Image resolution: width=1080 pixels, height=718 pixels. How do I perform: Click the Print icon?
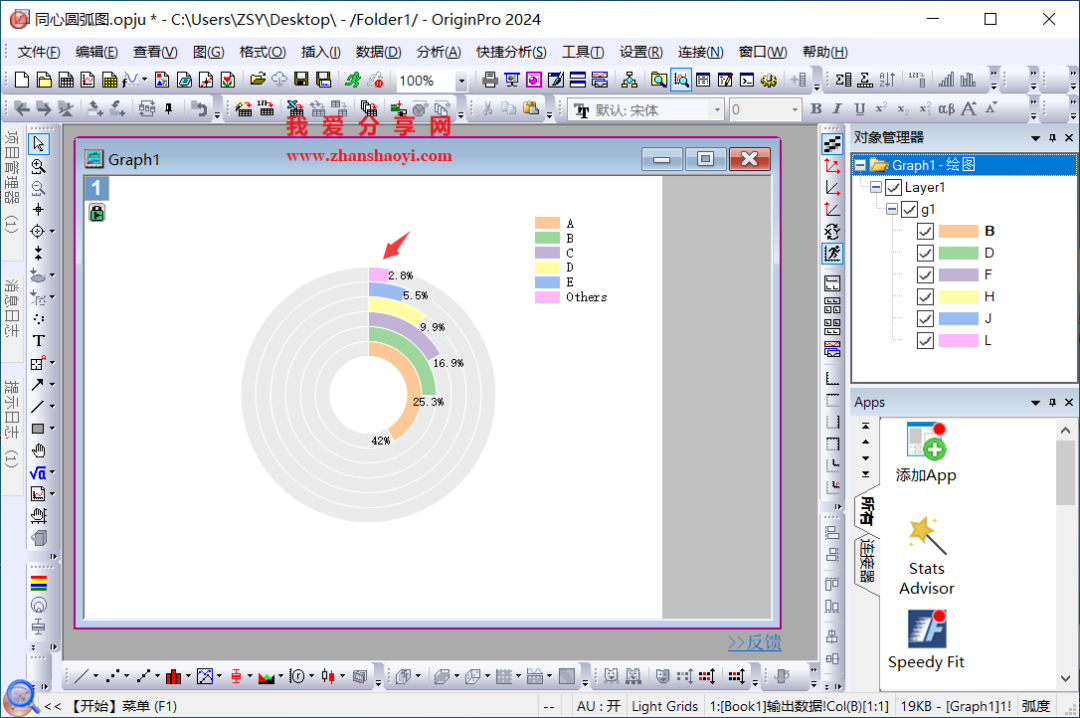pyautogui.click(x=490, y=80)
